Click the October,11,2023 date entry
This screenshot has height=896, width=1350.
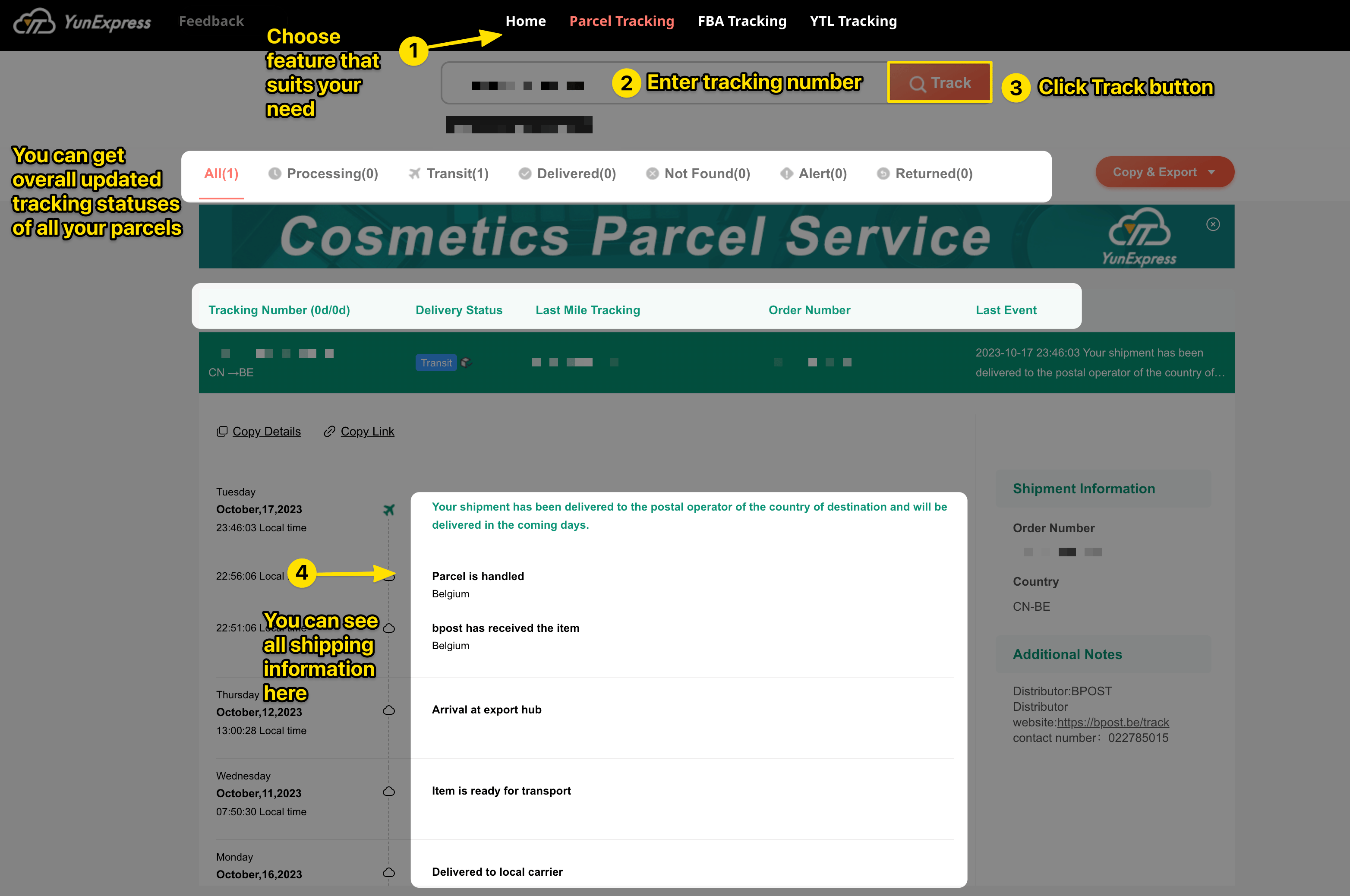click(259, 794)
